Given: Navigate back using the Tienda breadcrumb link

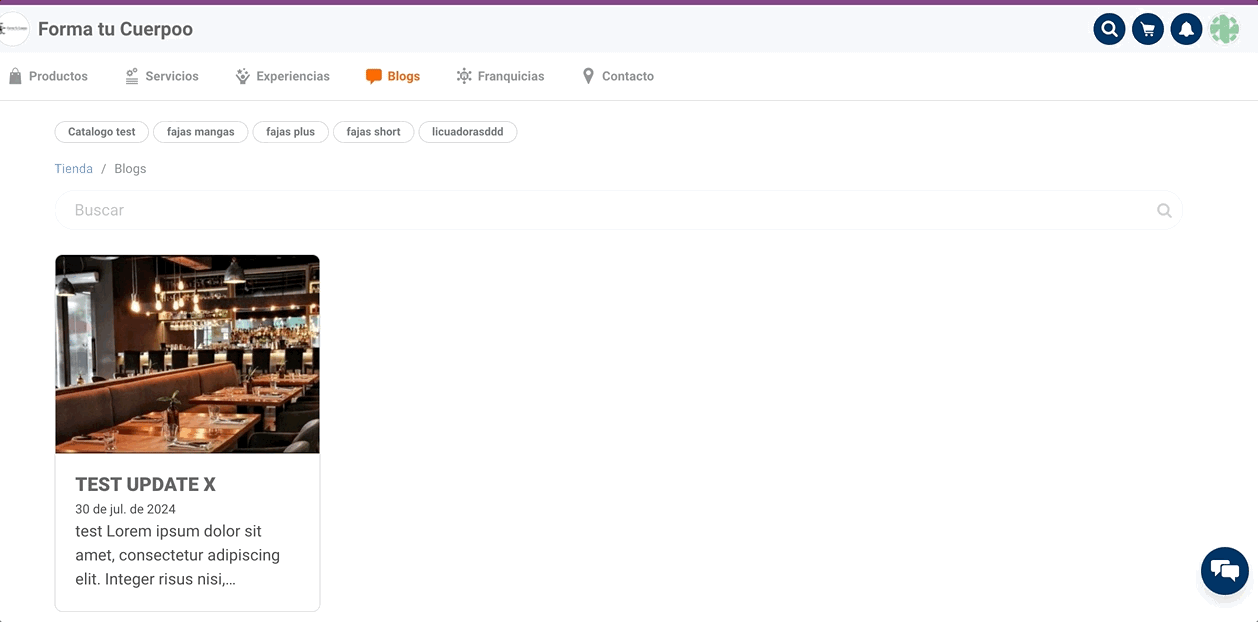Looking at the screenshot, I should 73,168.
